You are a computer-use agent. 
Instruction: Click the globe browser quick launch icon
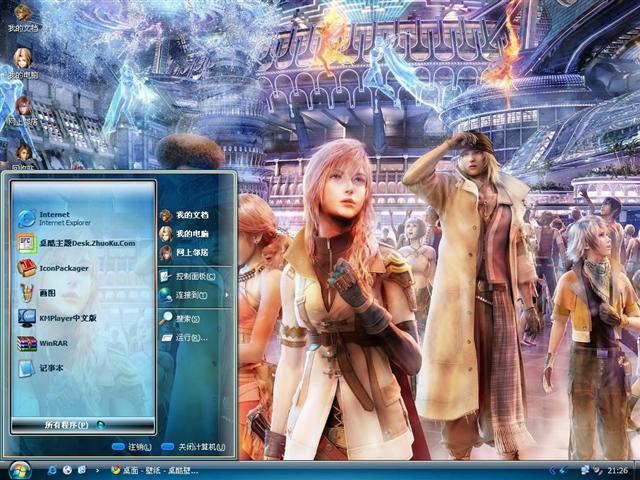point(67,471)
